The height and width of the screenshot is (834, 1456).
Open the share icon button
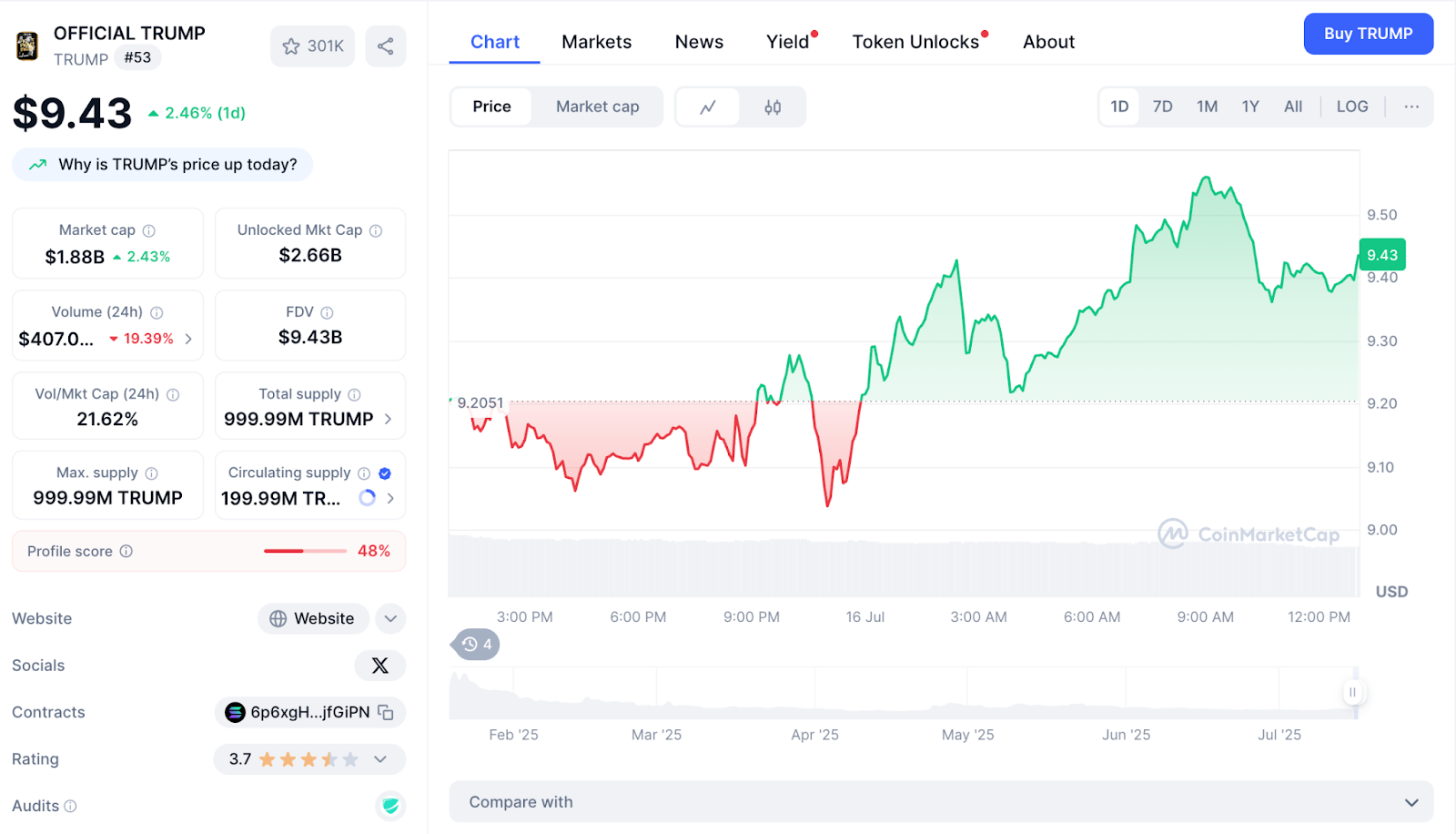[x=386, y=46]
